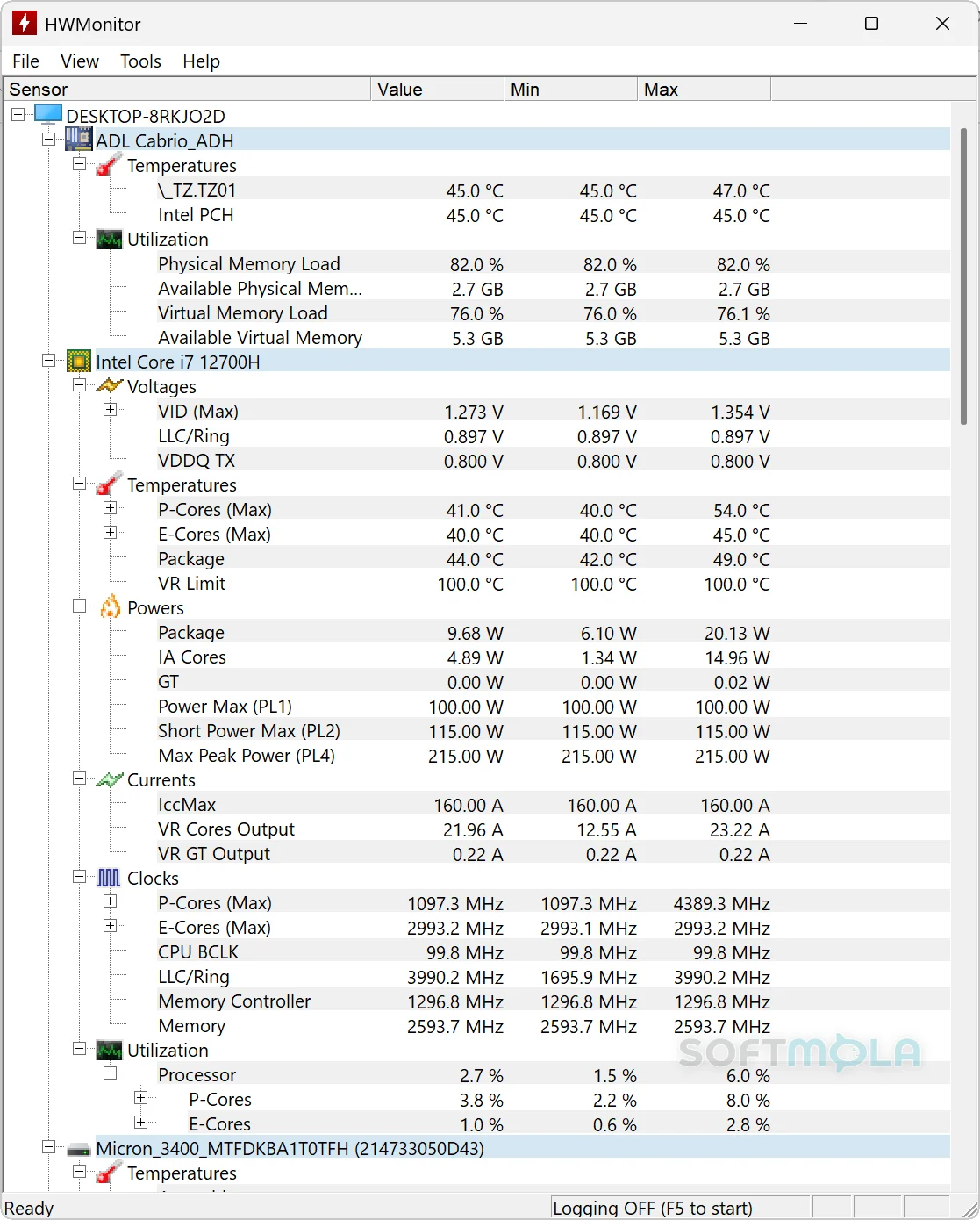Collapse the Clocks group
Viewport: 980px width, 1220px height.
tap(79, 877)
